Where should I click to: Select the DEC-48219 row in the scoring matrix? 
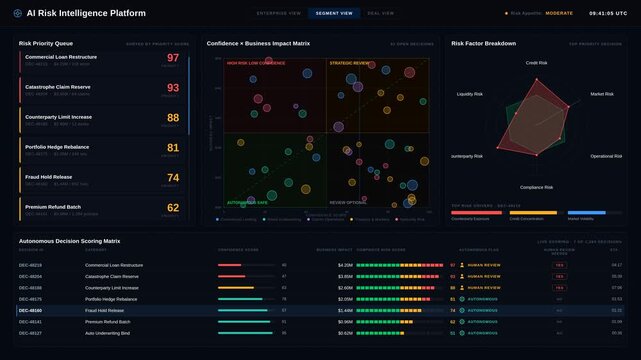[x=320, y=265]
